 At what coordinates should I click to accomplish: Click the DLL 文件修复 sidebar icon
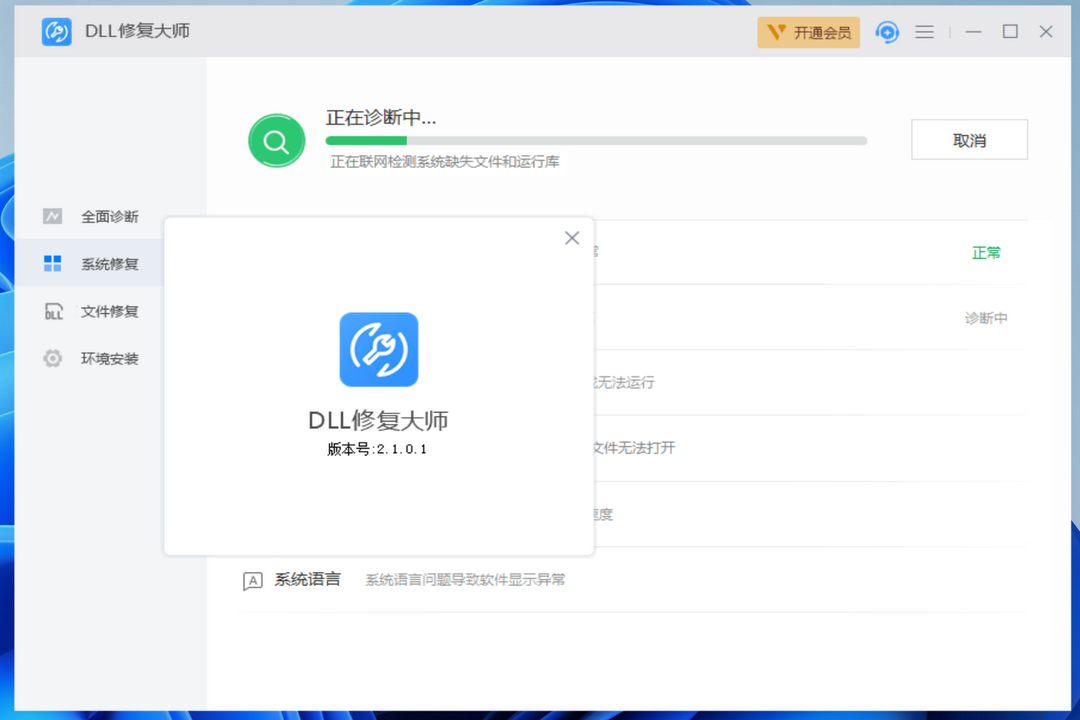pyautogui.click(x=52, y=311)
